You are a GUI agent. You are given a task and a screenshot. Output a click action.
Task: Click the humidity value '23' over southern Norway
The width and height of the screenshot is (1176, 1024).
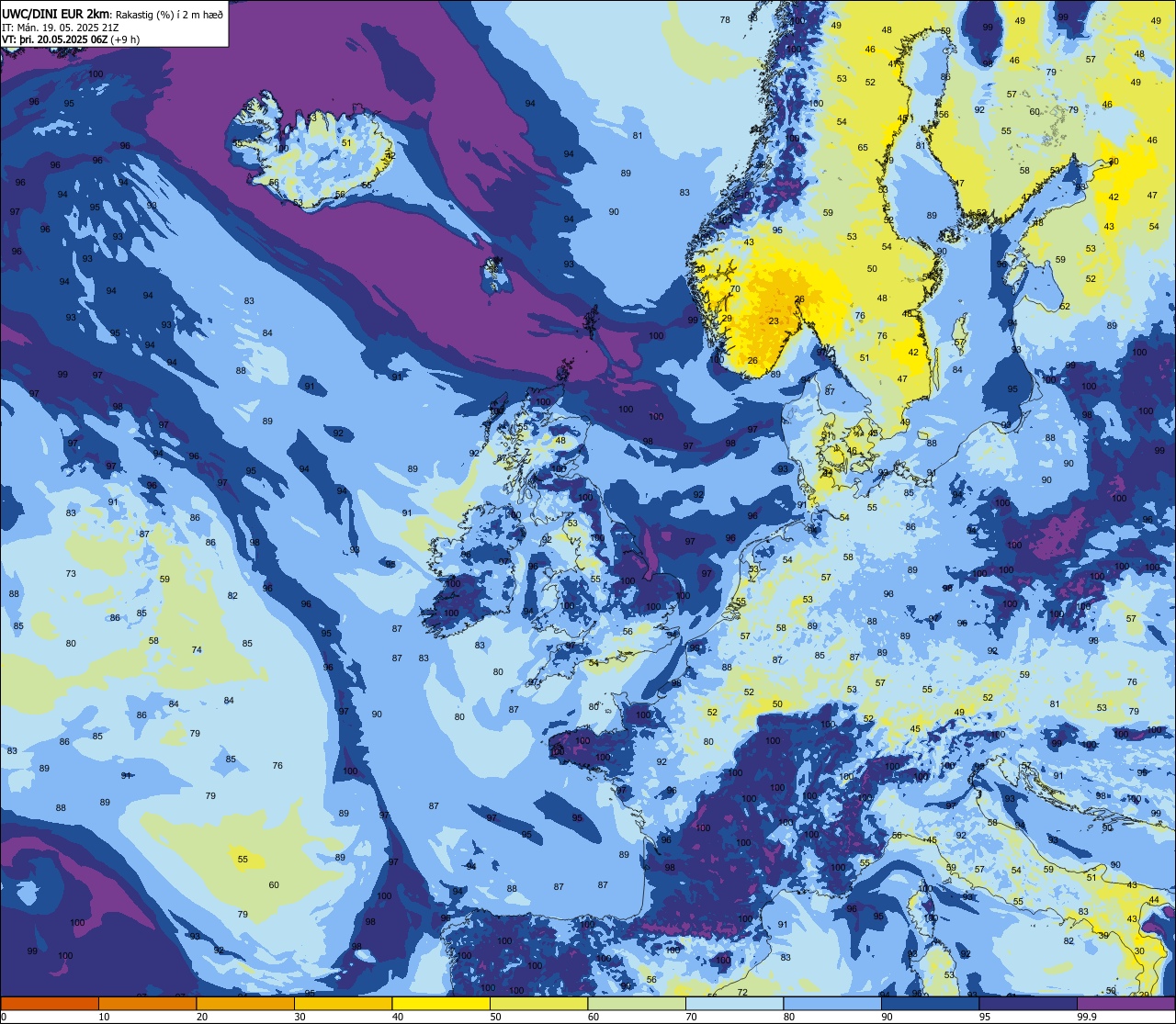pos(774,321)
